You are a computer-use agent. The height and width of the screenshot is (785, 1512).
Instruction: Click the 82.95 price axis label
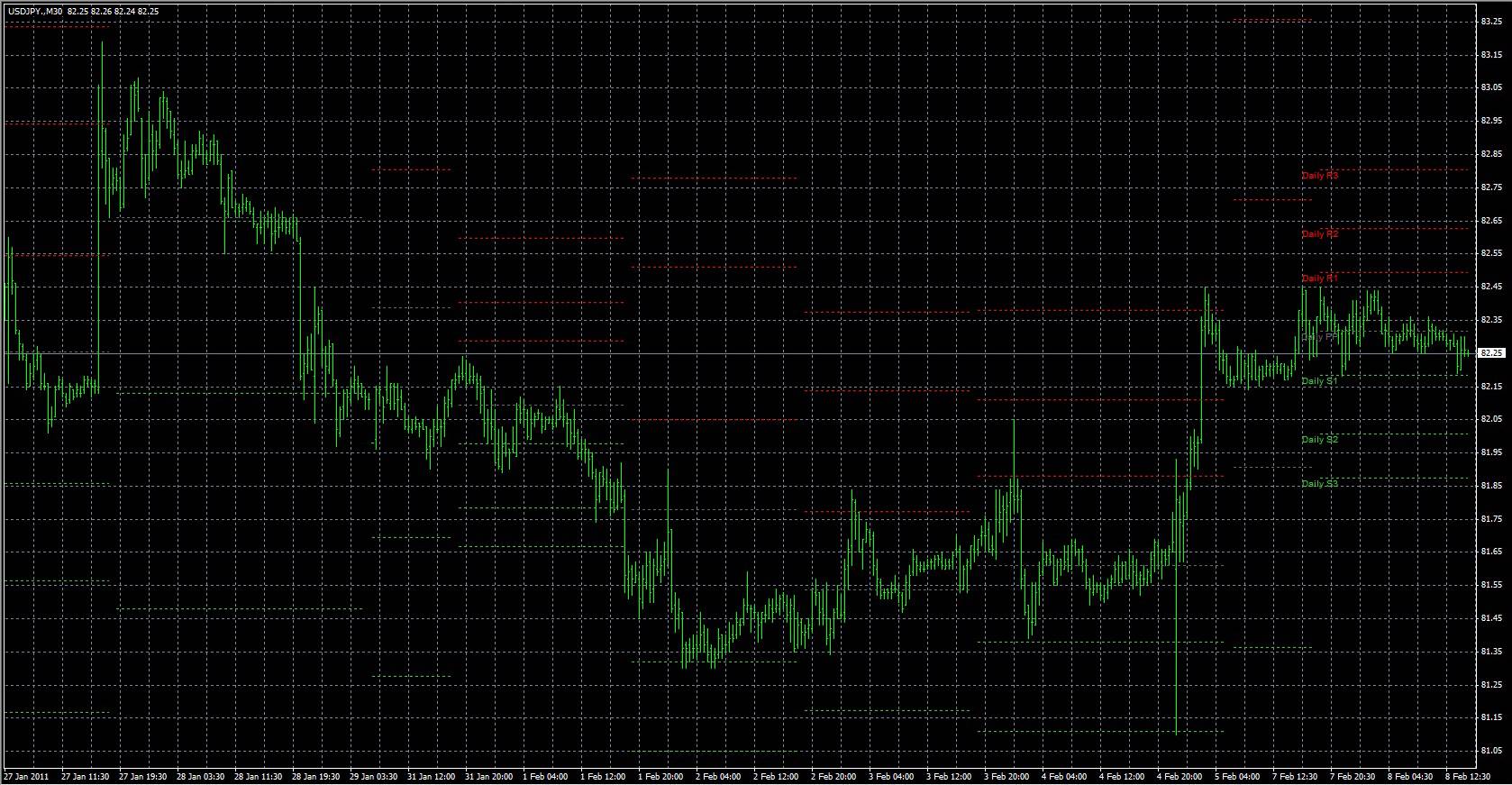pos(1491,121)
